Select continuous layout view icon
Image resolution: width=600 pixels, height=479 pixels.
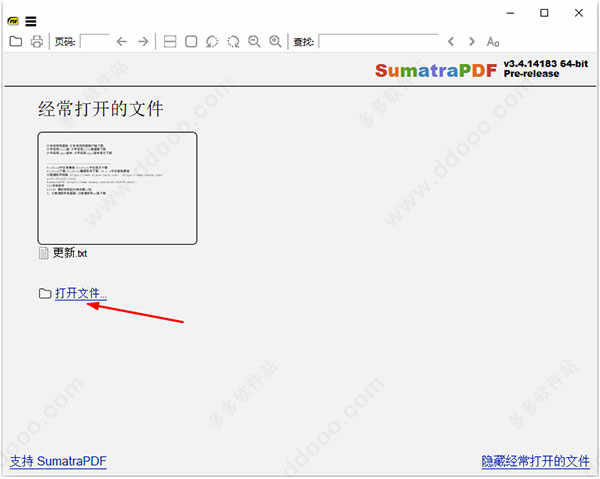tap(170, 41)
